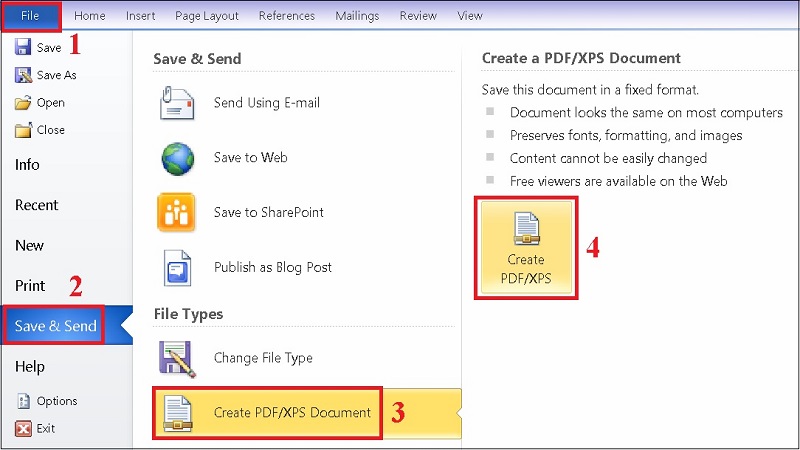The image size is (800, 450).
Task: Select Publish as Blog Post
Action: pyautogui.click(x=273, y=267)
